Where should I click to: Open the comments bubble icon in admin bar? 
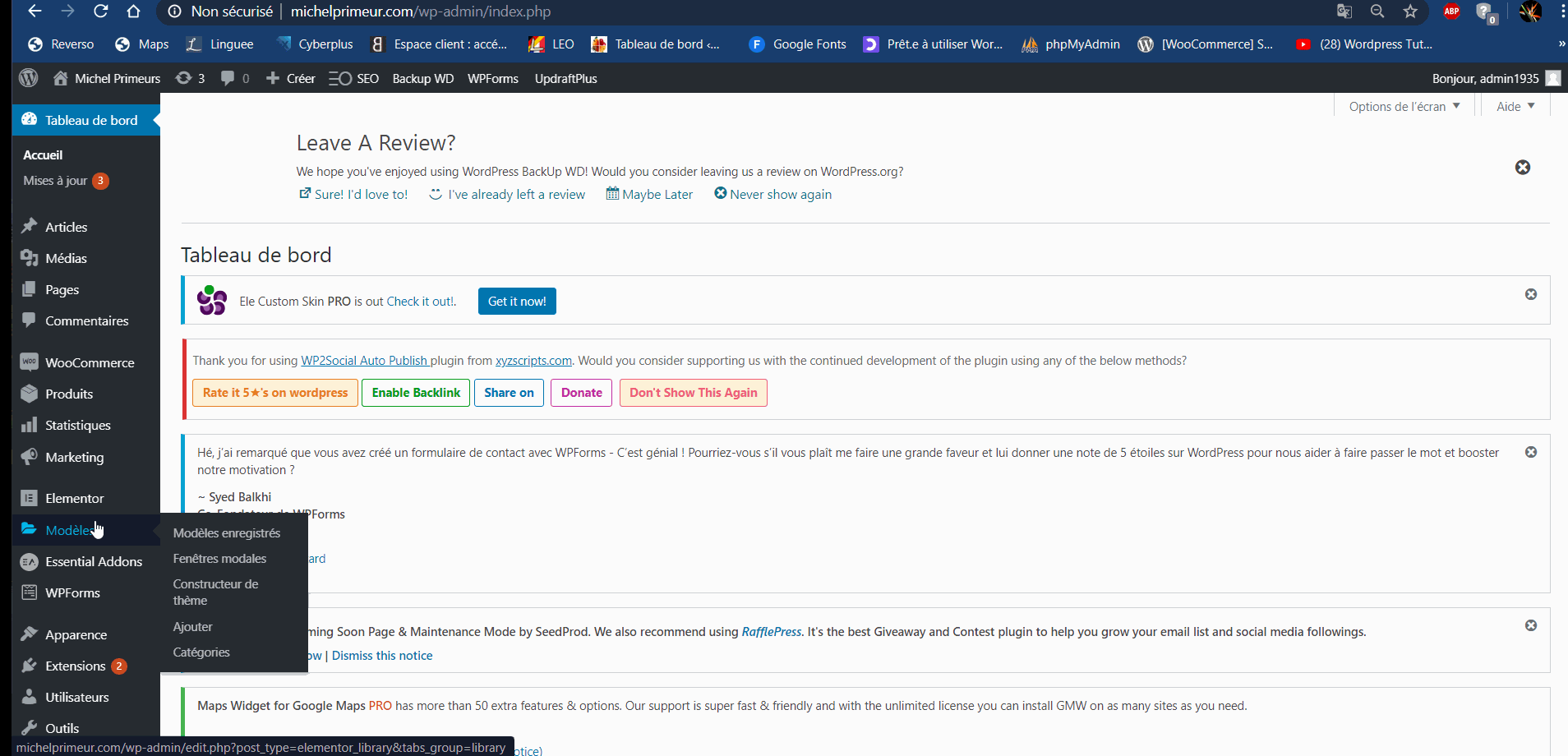pos(235,78)
